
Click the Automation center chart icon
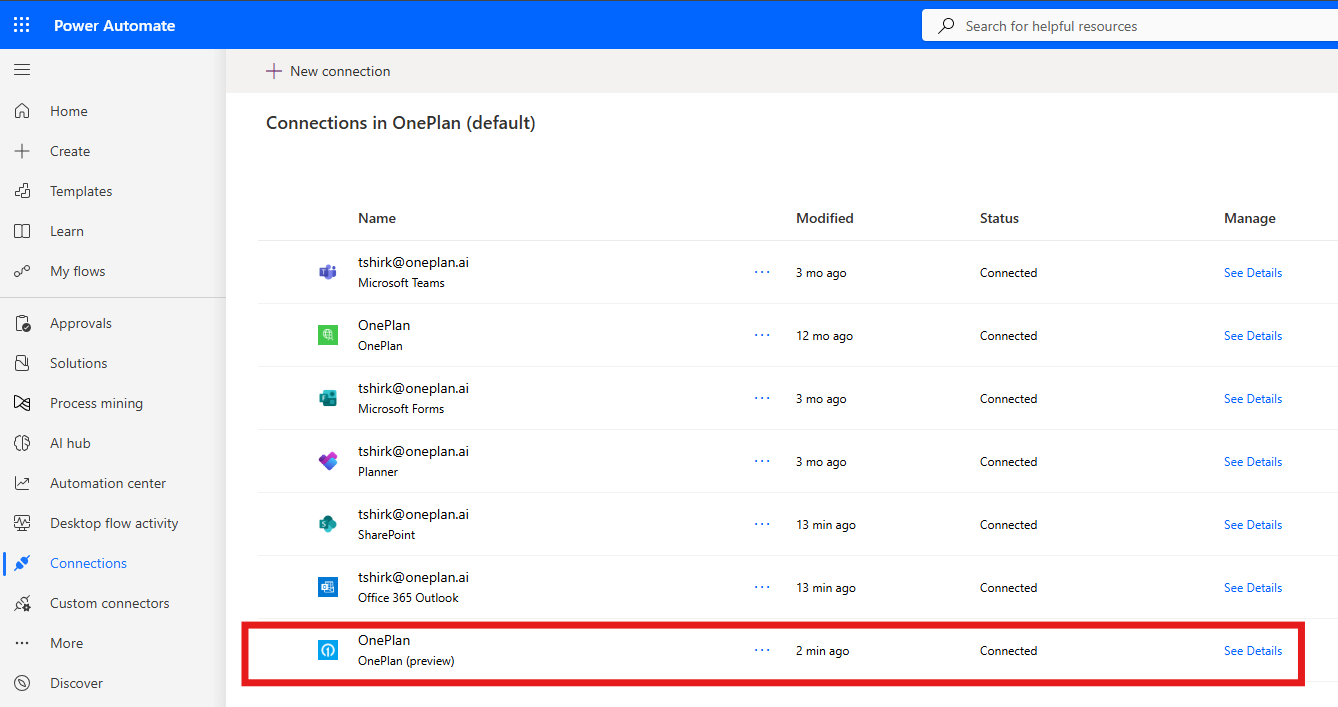click(x=22, y=483)
